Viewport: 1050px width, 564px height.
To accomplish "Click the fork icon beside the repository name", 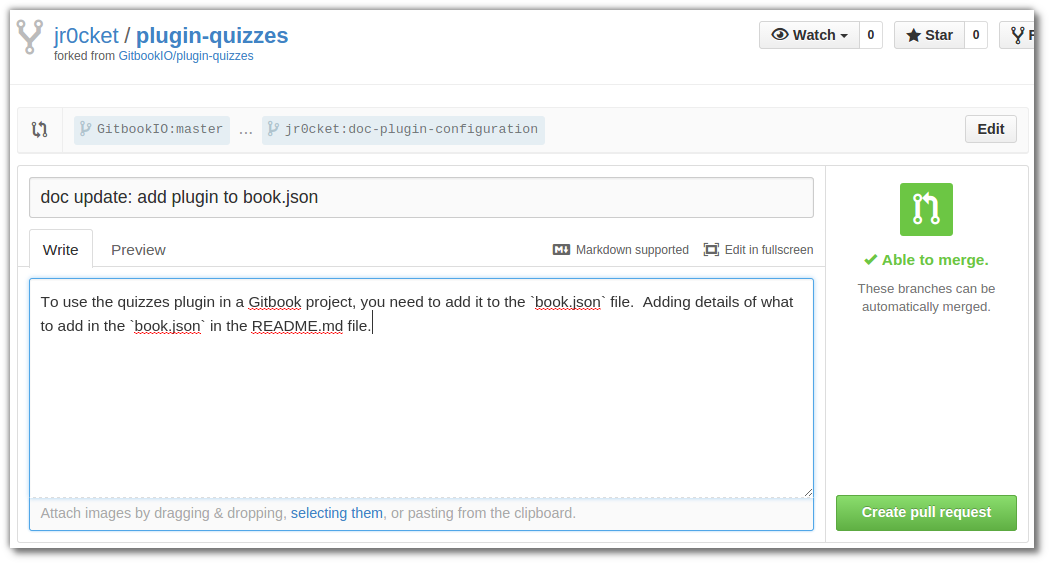I will tap(30, 36).
